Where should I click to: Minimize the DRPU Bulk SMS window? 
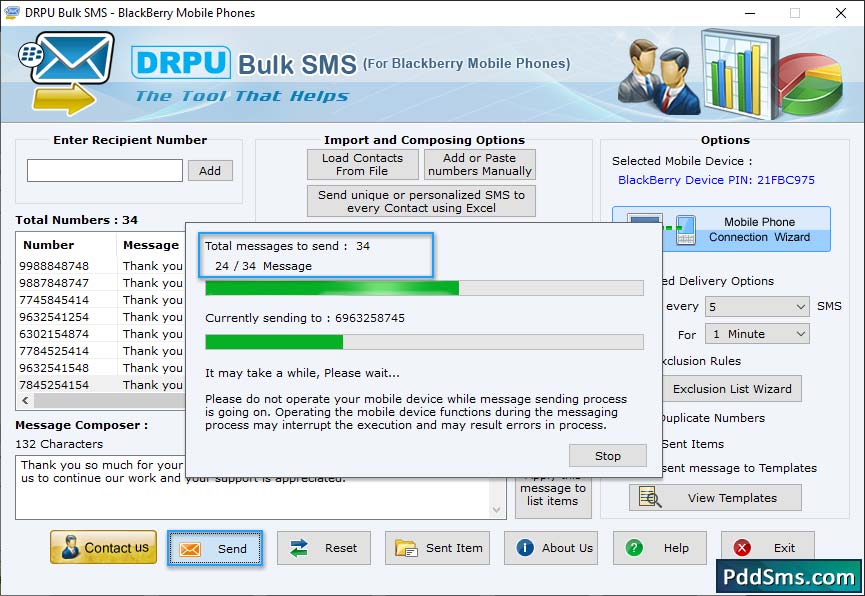coord(750,13)
